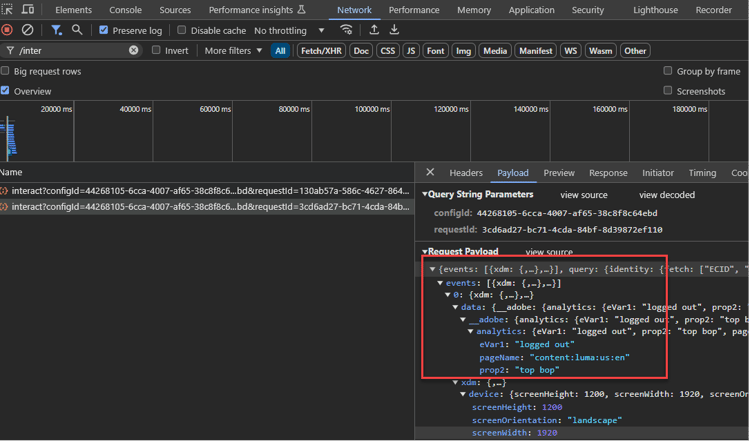Viewport: 750px width, 441px height.
Task: Switch to the Console tab
Action: (x=125, y=10)
